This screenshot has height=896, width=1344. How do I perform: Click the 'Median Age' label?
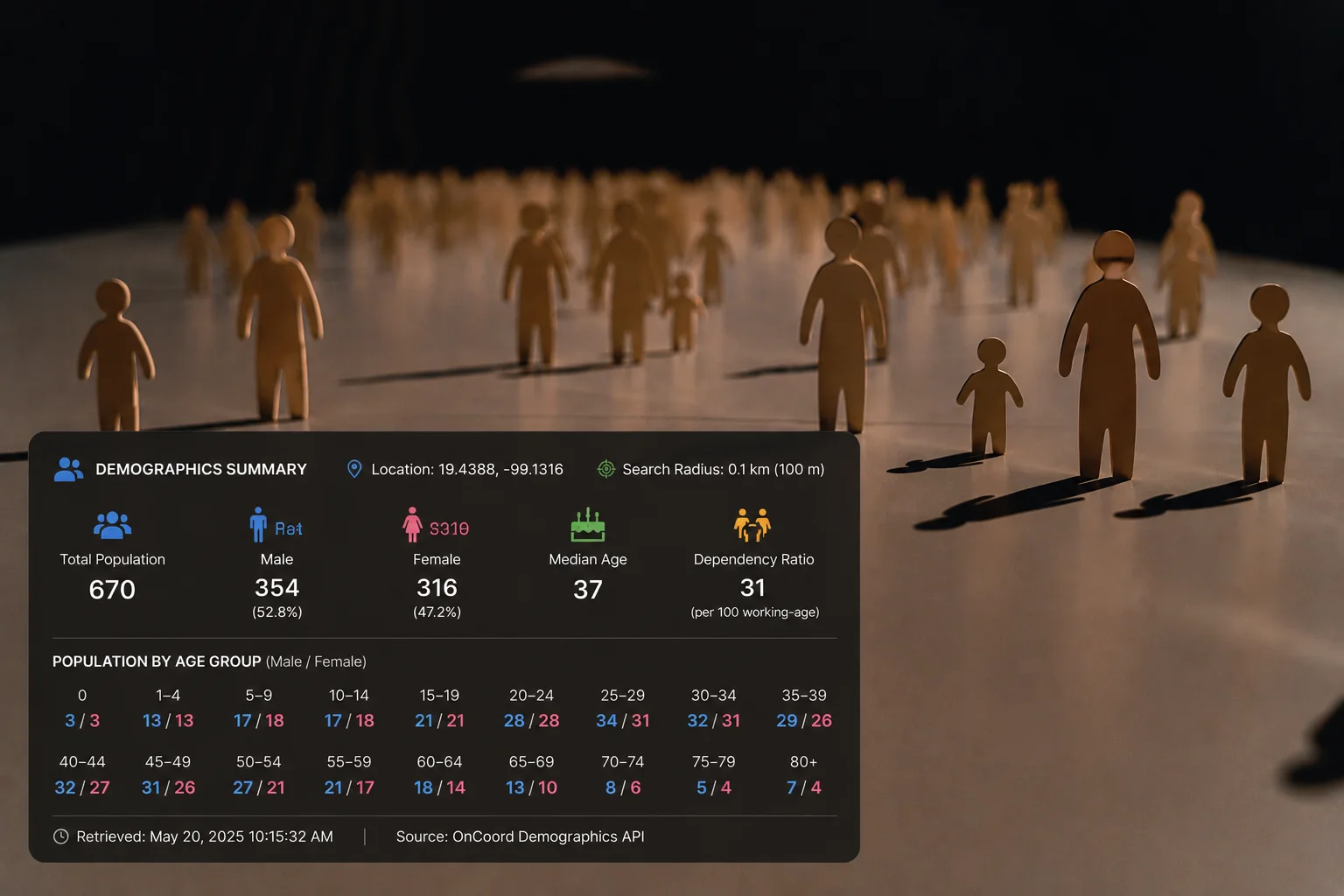[x=588, y=560]
